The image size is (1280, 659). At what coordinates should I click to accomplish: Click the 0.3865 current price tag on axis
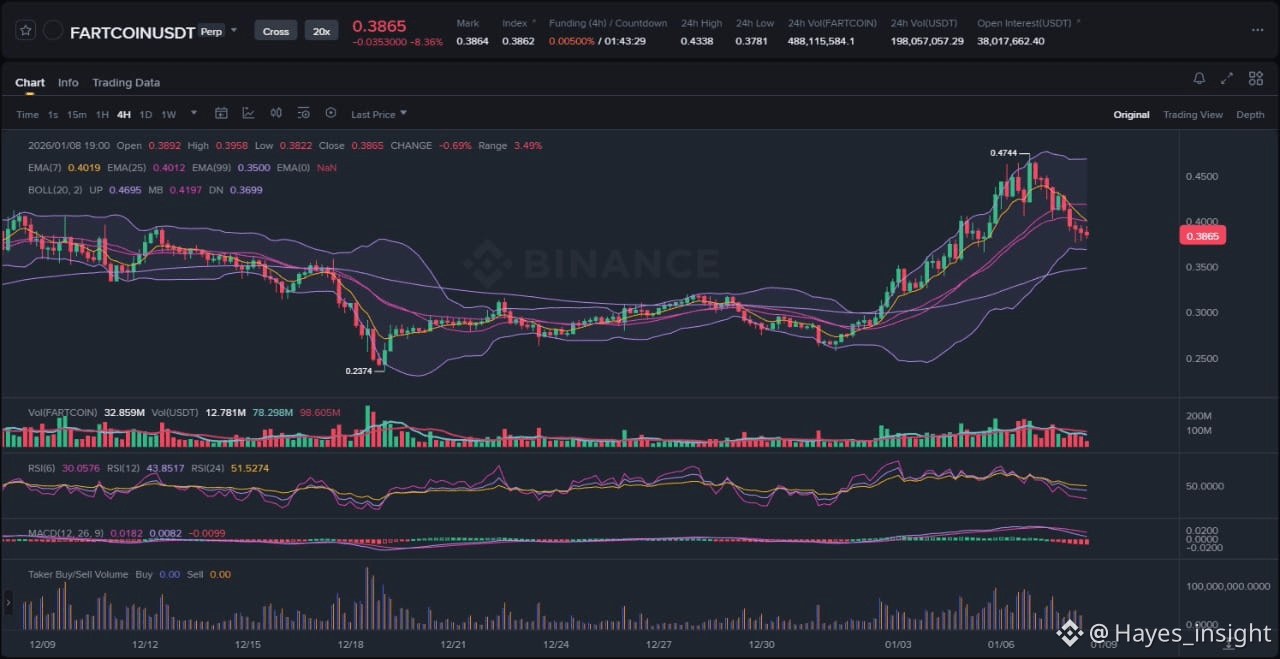[1203, 236]
